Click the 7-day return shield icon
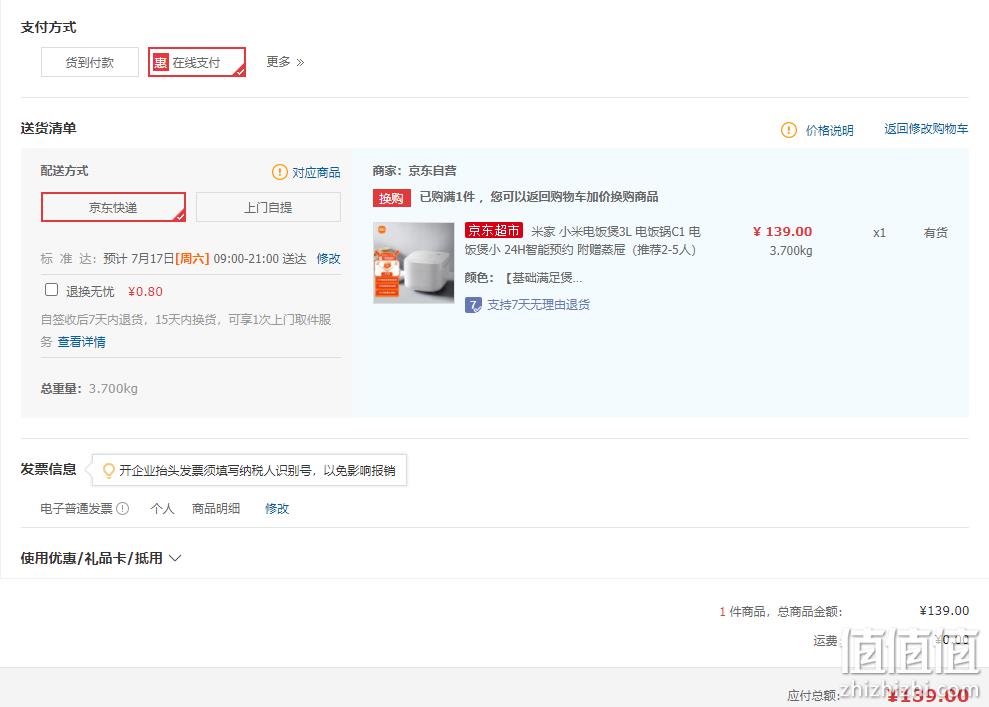Viewport: 989px width, 707px height. (473, 305)
